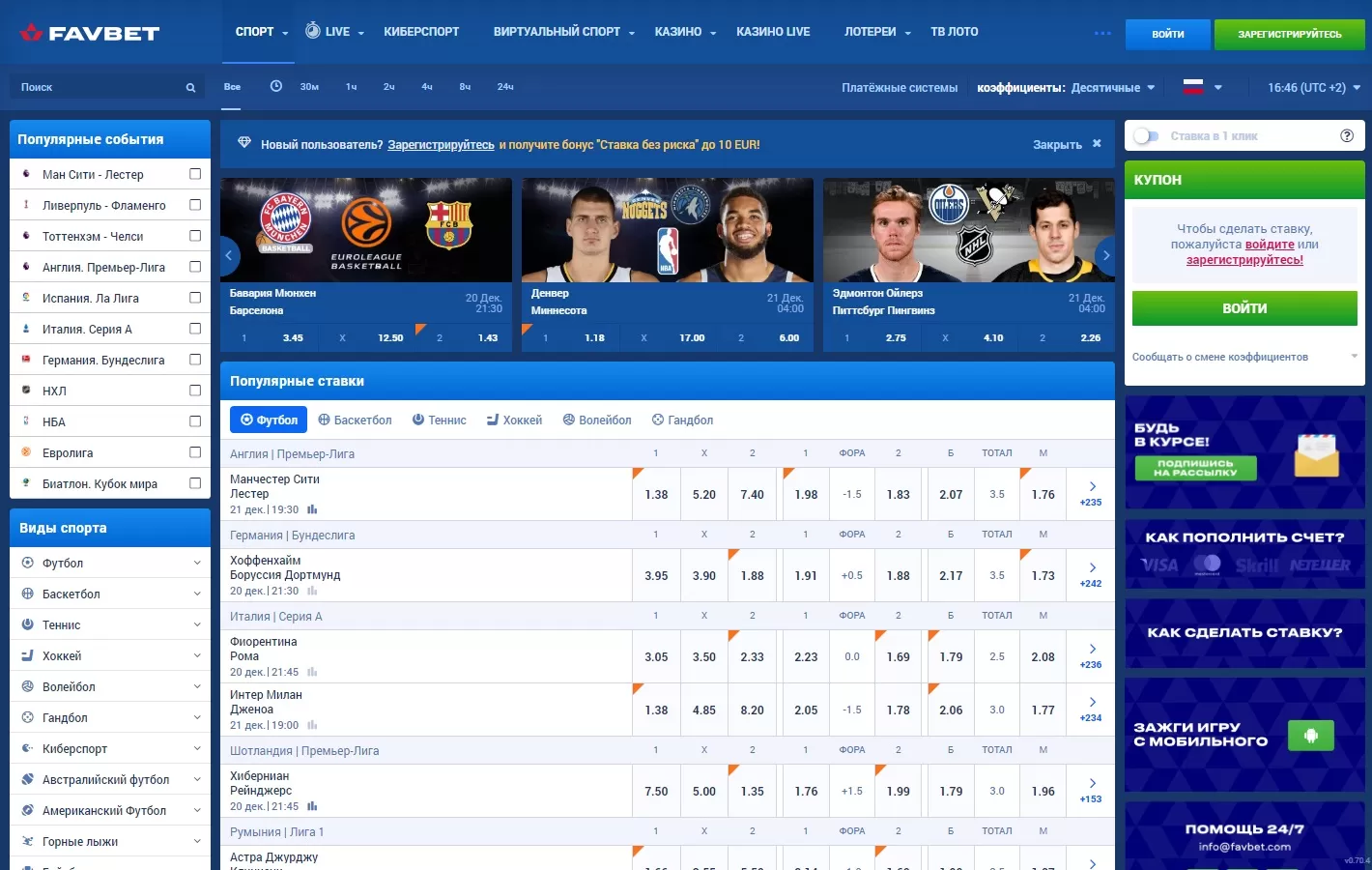Click the FAVBET logo

(x=90, y=33)
